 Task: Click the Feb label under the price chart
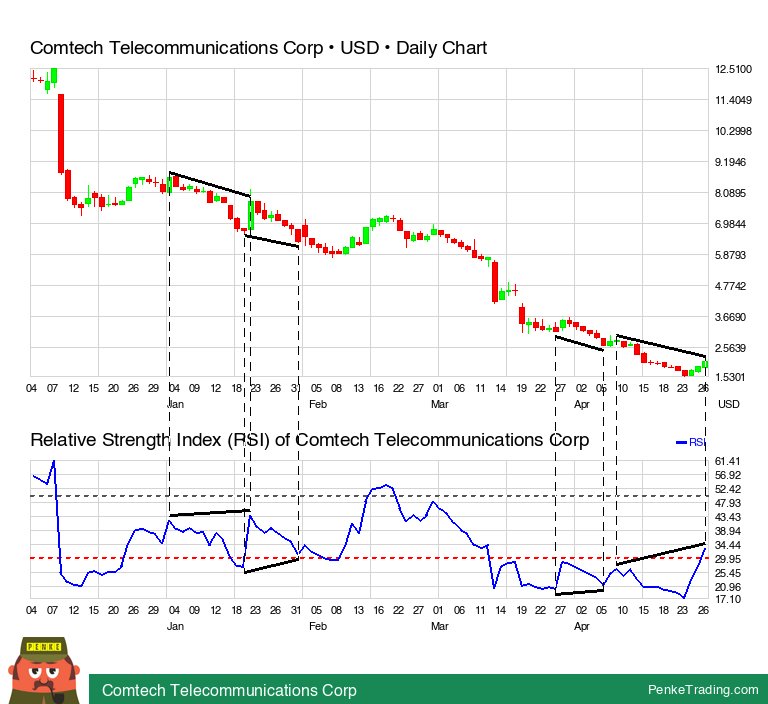click(x=318, y=404)
